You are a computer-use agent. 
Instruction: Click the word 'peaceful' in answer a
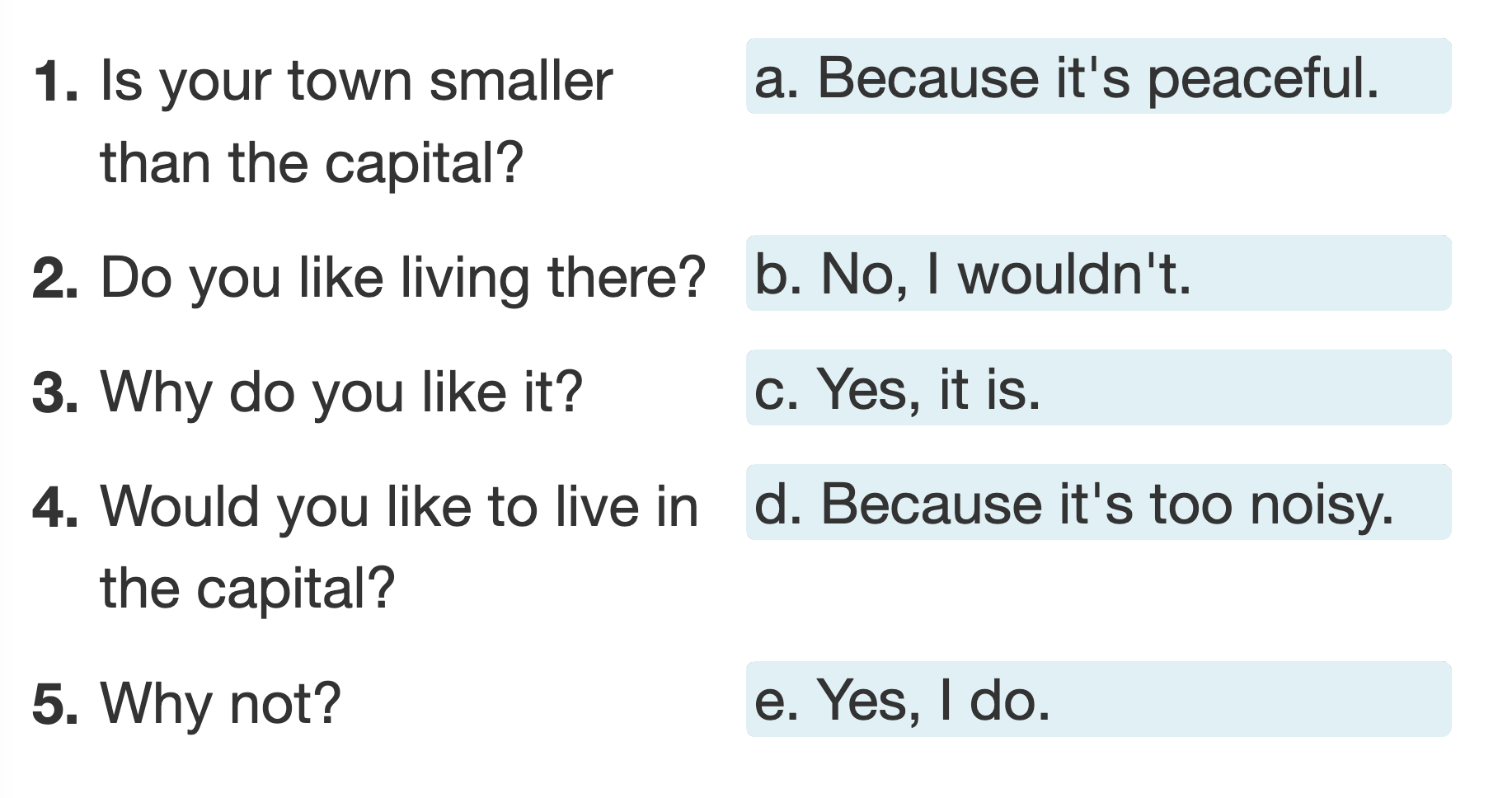[1262, 80]
